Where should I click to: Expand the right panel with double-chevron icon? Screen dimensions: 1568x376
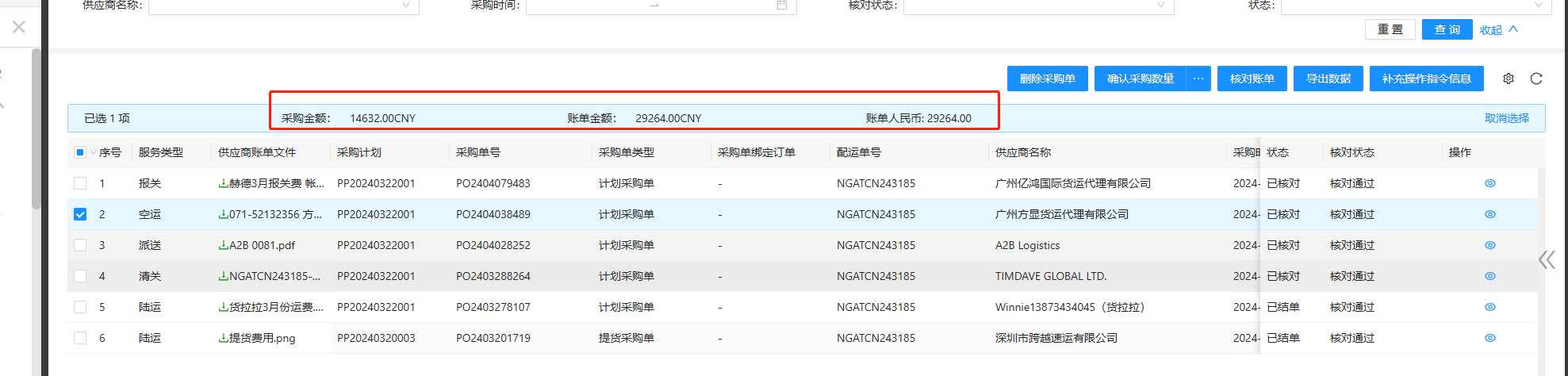point(1546,259)
